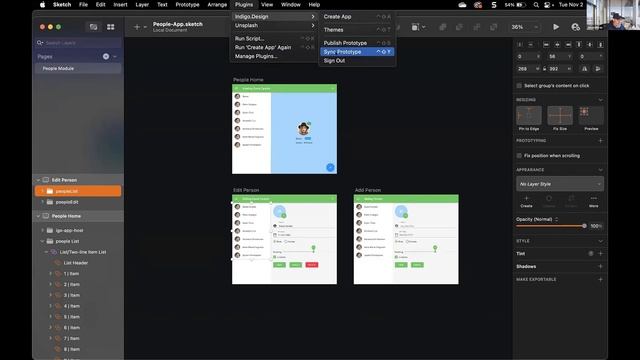
Task: Enable Fix position when scrolling checkbox
Action: click(519, 156)
